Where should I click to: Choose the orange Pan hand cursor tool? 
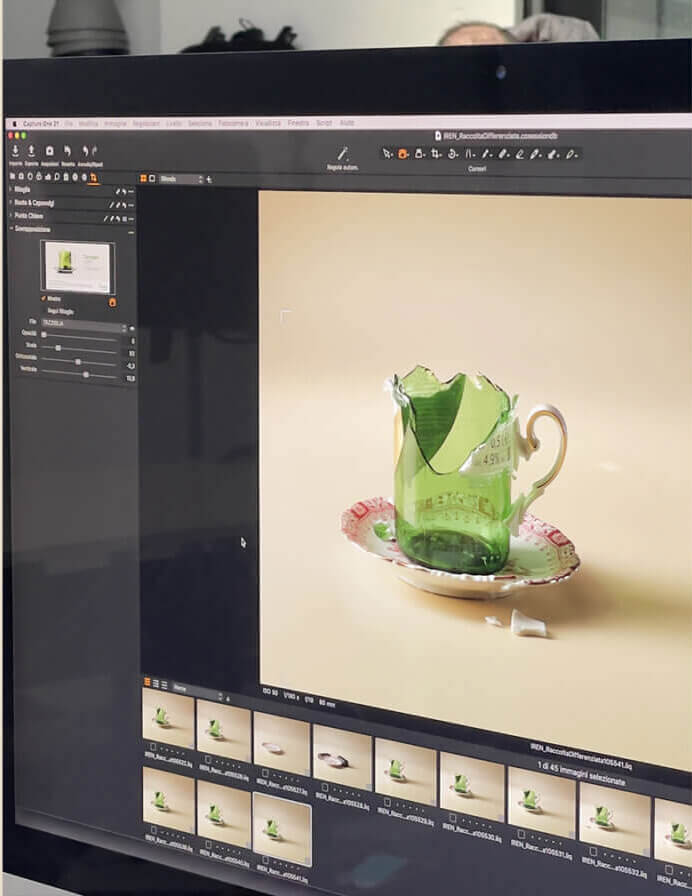pyautogui.click(x=403, y=154)
